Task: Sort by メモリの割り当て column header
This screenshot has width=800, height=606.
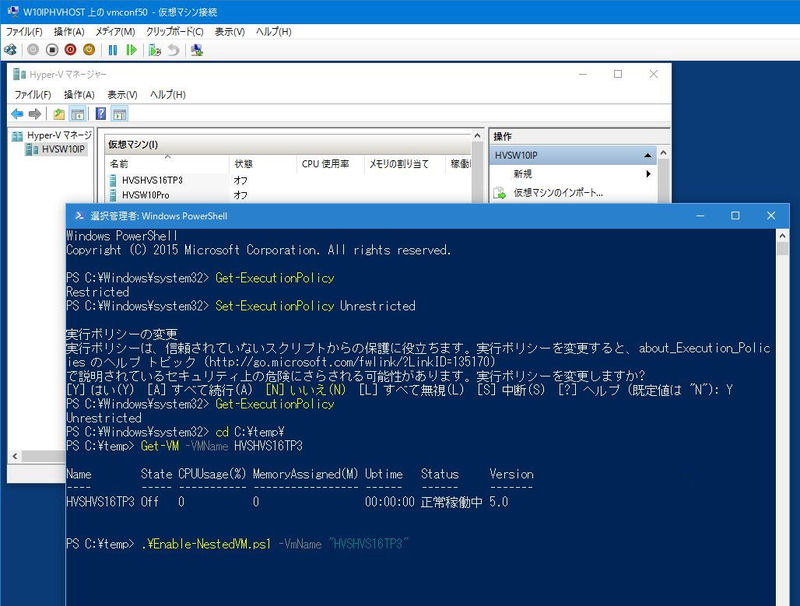Action: coord(405,164)
